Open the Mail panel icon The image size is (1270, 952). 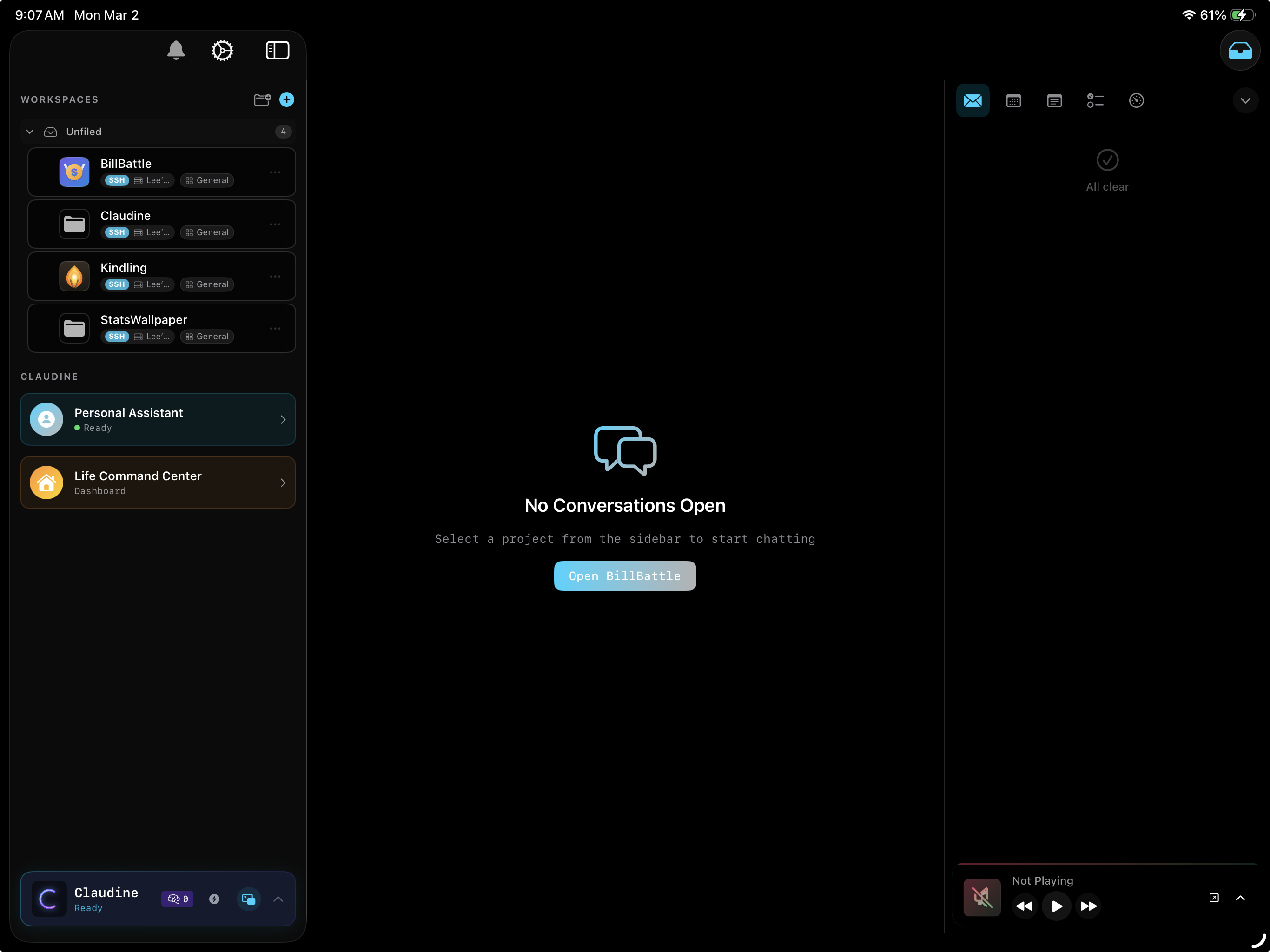[972, 100]
